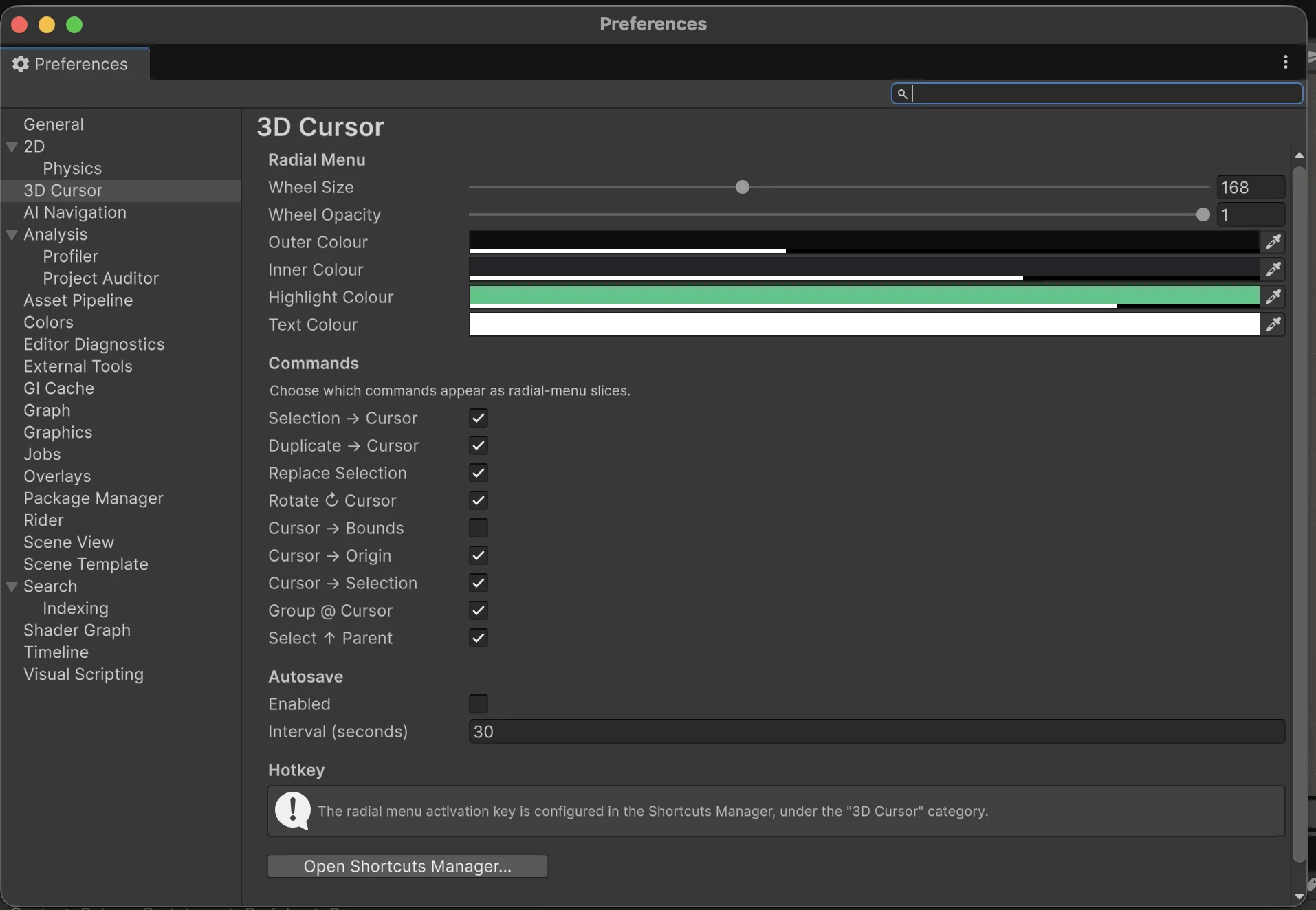Open the green Highlight Colour swatch
The width and height of the screenshot is (1316, 910).
click(864, 297)
